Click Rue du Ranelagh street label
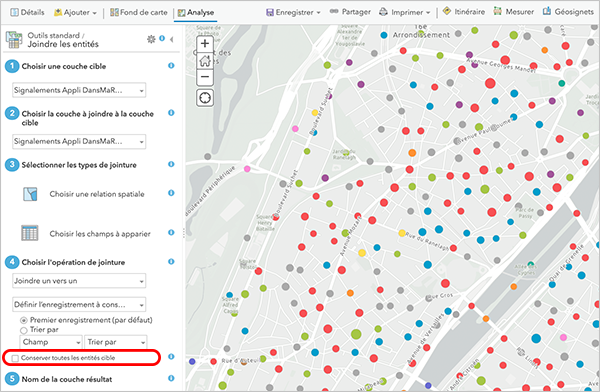The height and width of the screenshot is (392, 600). (427, 242)
